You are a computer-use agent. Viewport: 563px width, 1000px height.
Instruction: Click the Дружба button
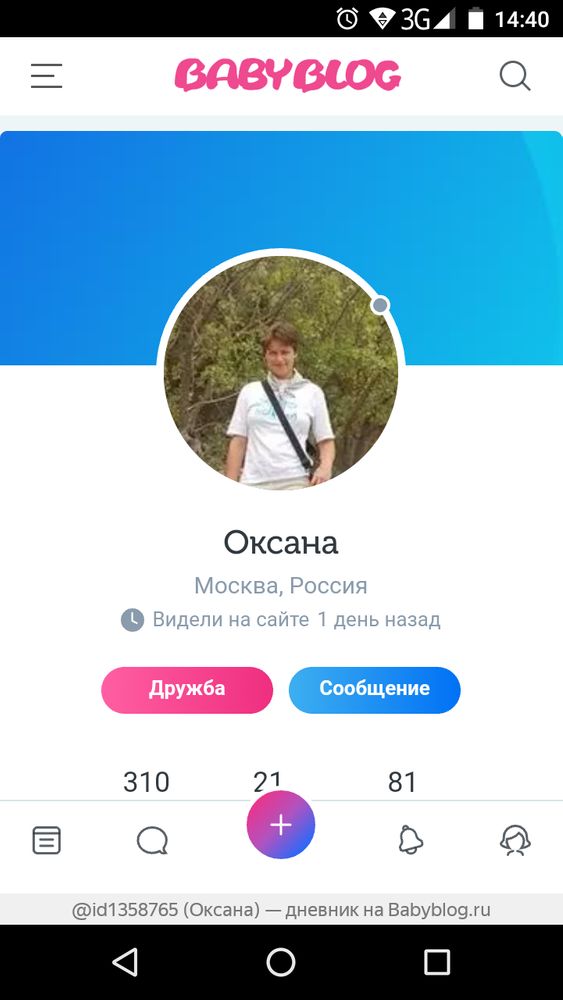[187, 689]
